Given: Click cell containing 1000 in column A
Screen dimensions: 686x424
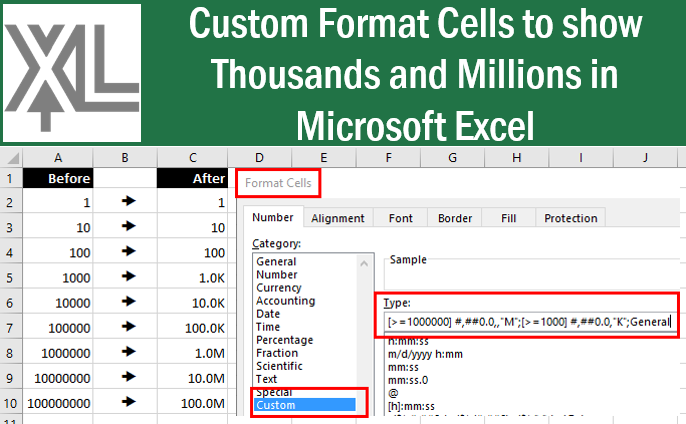Looking at the screenshot, I should click(x=58, y=278).
